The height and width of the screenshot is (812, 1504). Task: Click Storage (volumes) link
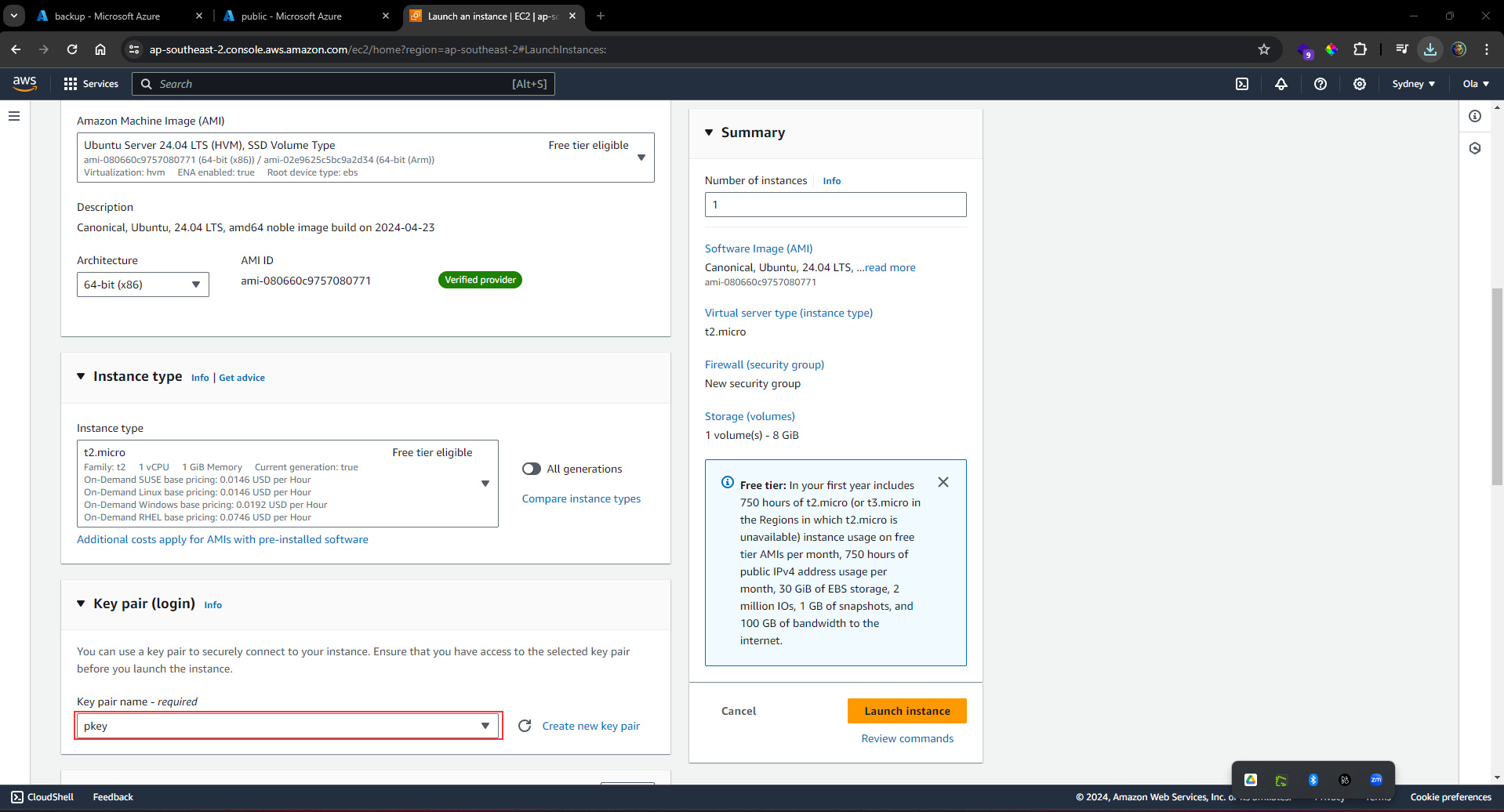click(750, 416)
